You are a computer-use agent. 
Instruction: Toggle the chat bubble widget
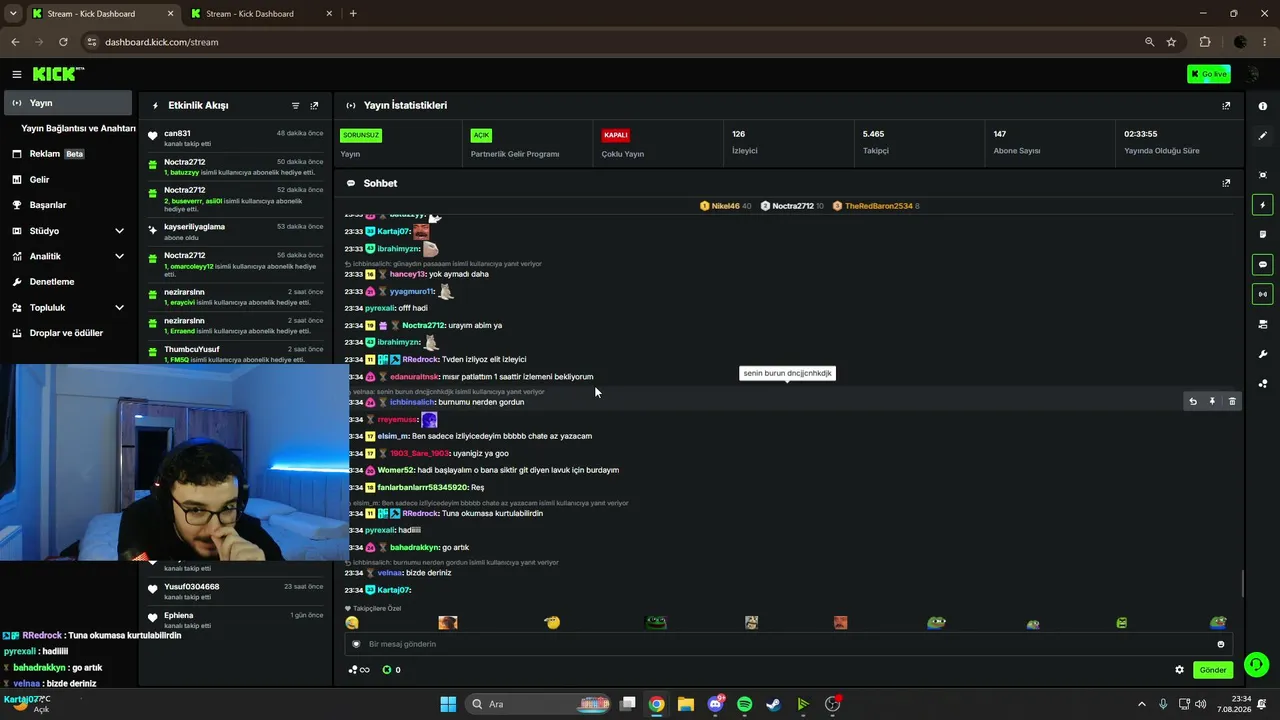[x=1263, y=265]
